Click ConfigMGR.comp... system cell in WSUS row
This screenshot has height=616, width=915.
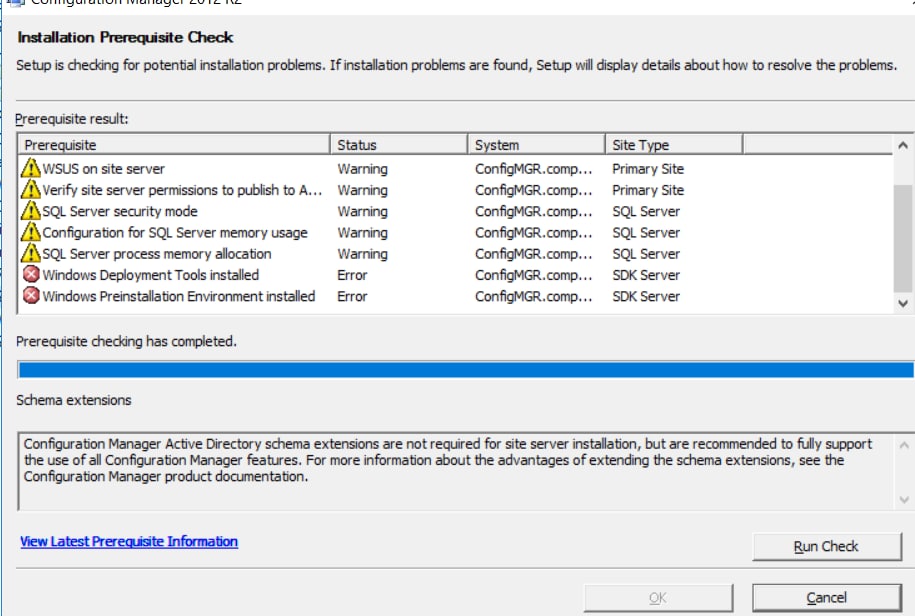tap(533, 169)
